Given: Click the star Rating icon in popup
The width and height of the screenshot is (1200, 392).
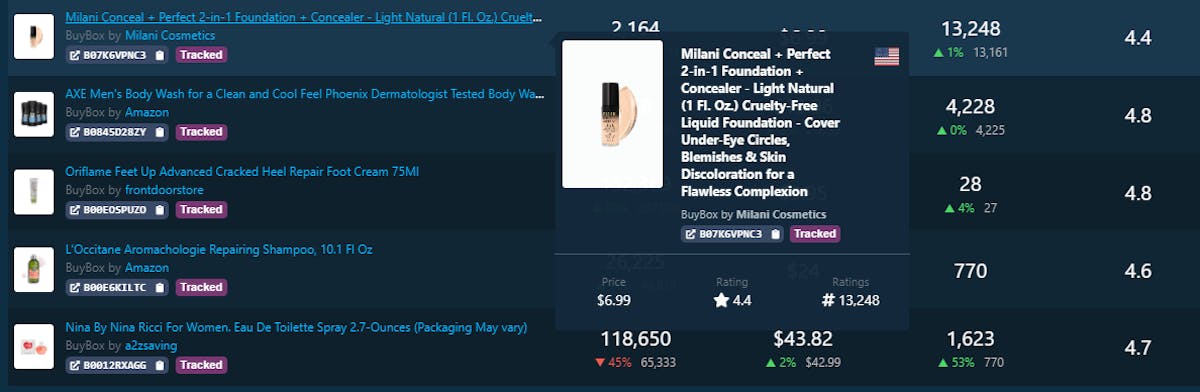Looking at the screenshot, I should coord(721,300).
